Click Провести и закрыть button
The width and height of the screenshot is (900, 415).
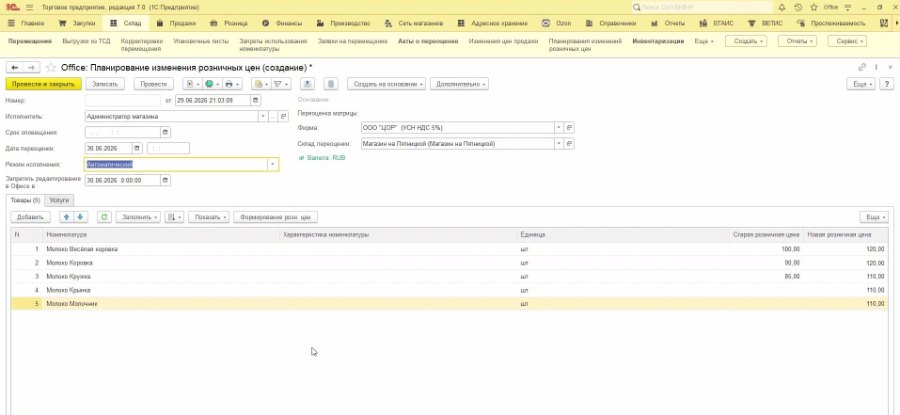(x=44, y=84)
